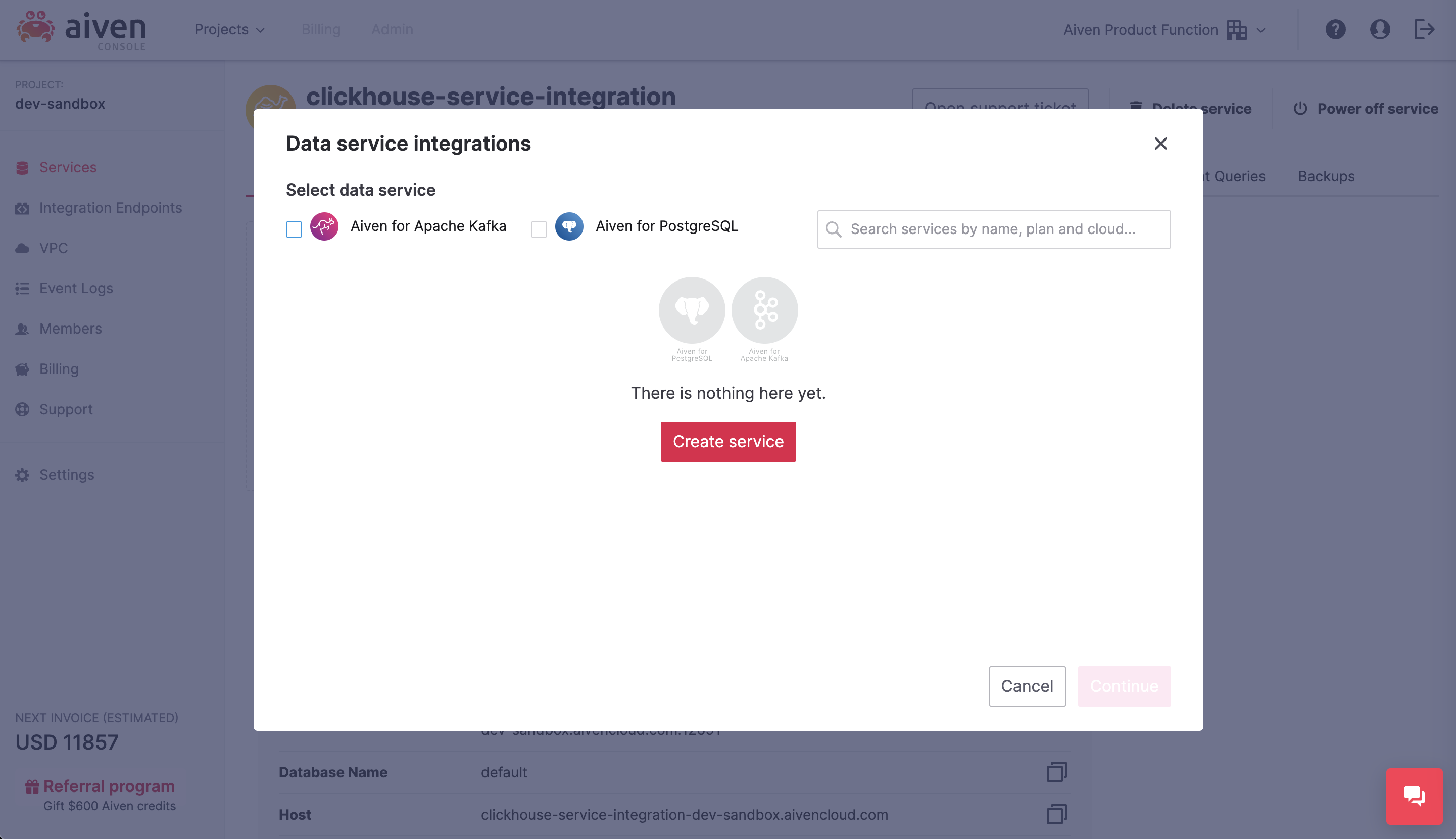The image size is (1456, 839).
Task: Click the Aiven crab logo
Action: click(36, 28)
